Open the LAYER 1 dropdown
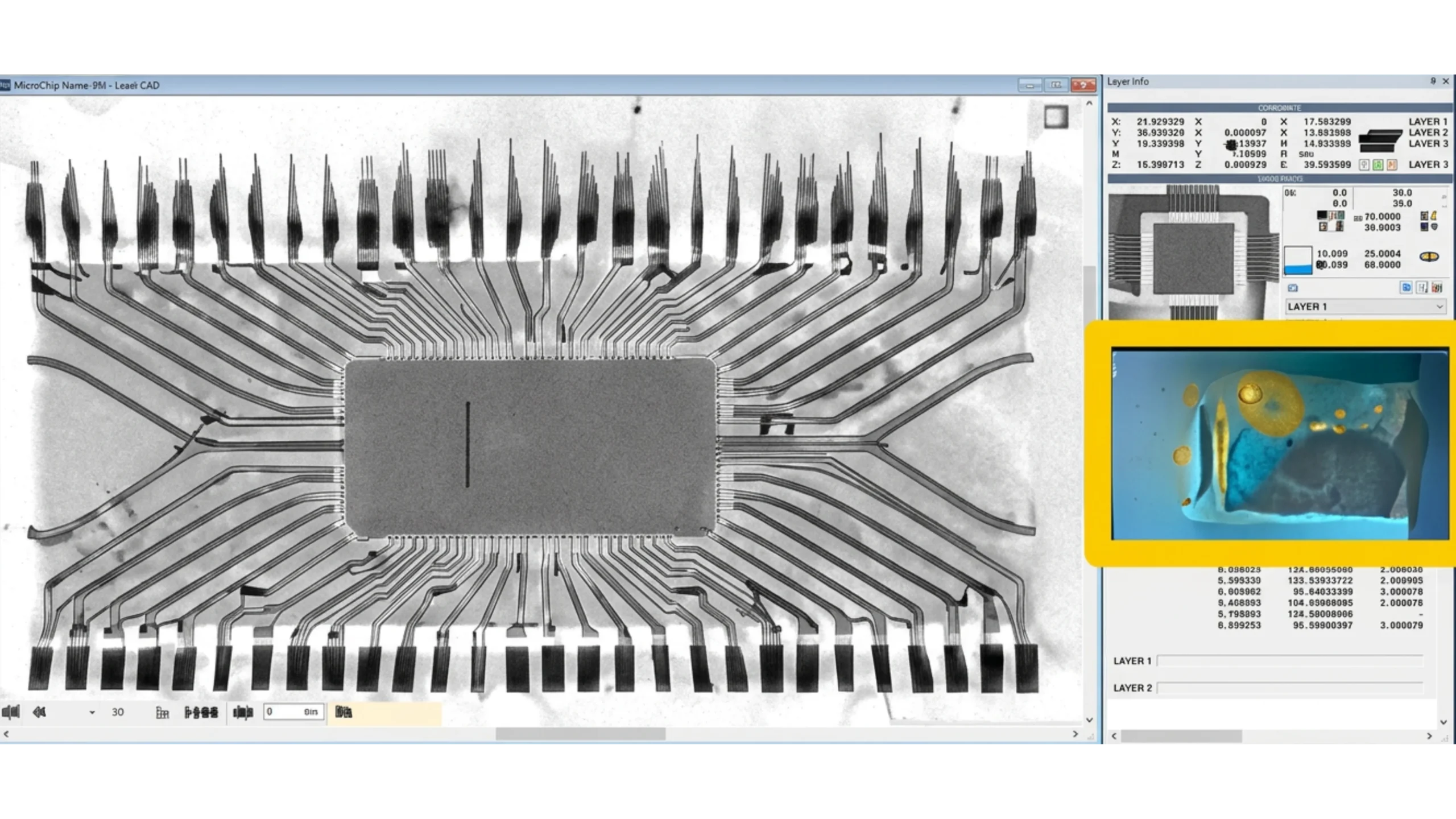Screen dimensions: 1456x819 (1366, 307)
